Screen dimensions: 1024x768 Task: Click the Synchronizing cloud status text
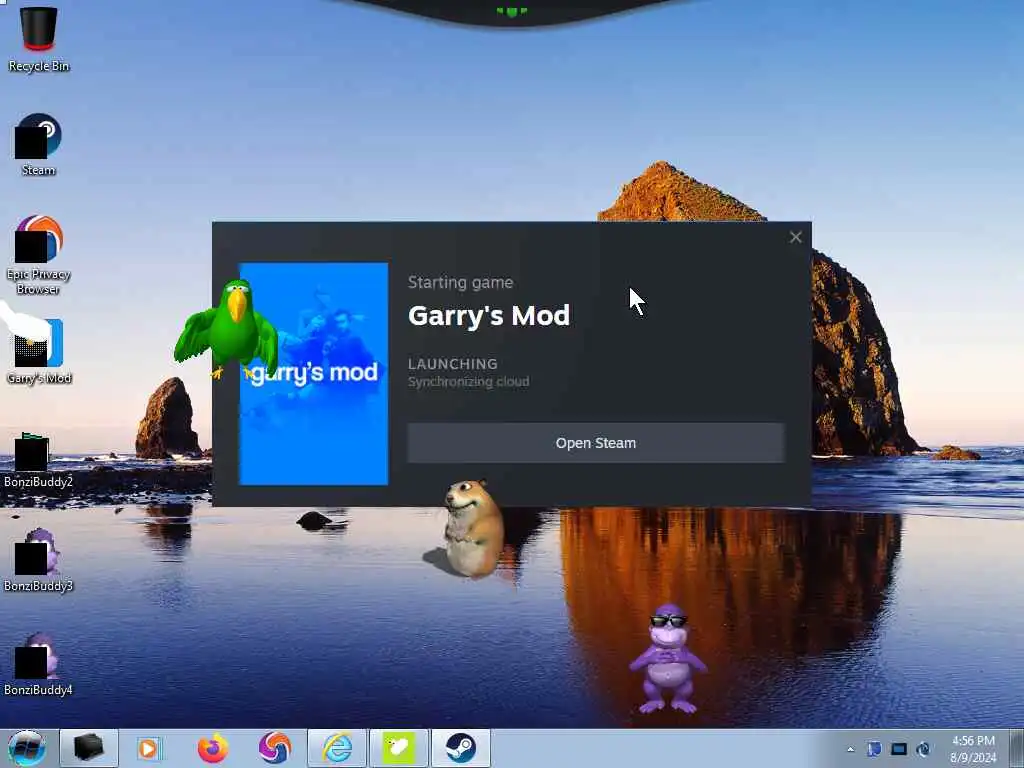coord(468,381)
